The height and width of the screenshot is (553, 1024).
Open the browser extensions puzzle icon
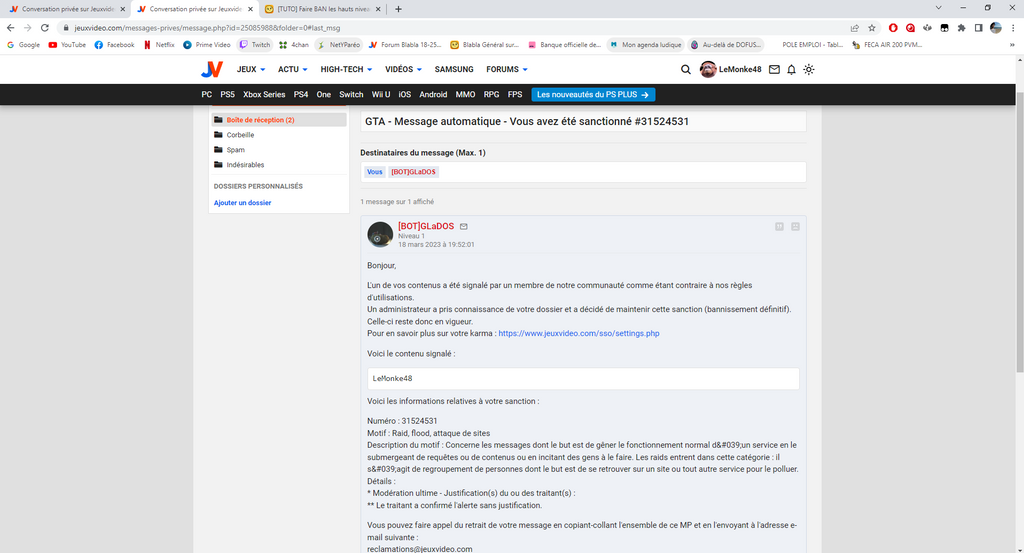961,28
